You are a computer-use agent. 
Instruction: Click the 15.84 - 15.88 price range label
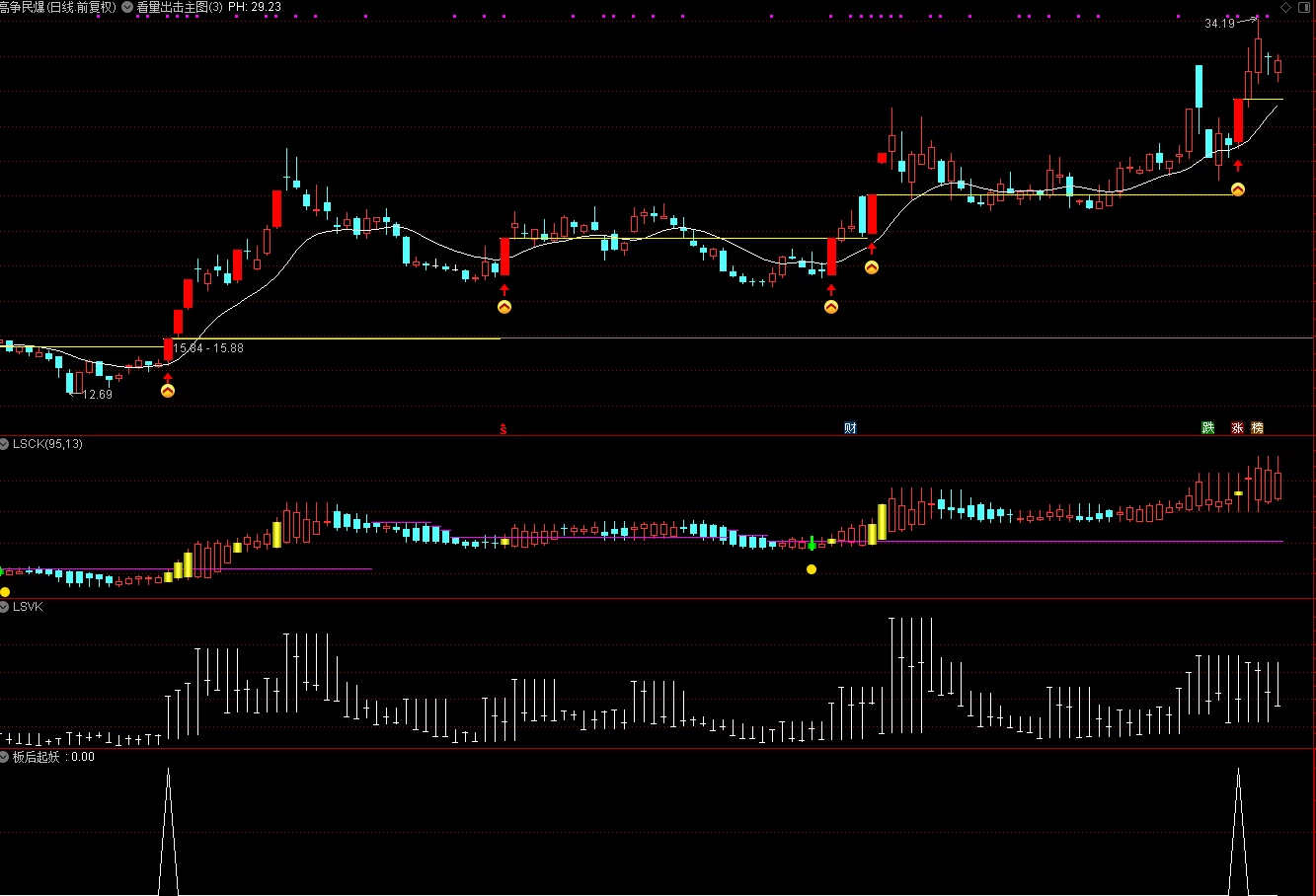208,348
